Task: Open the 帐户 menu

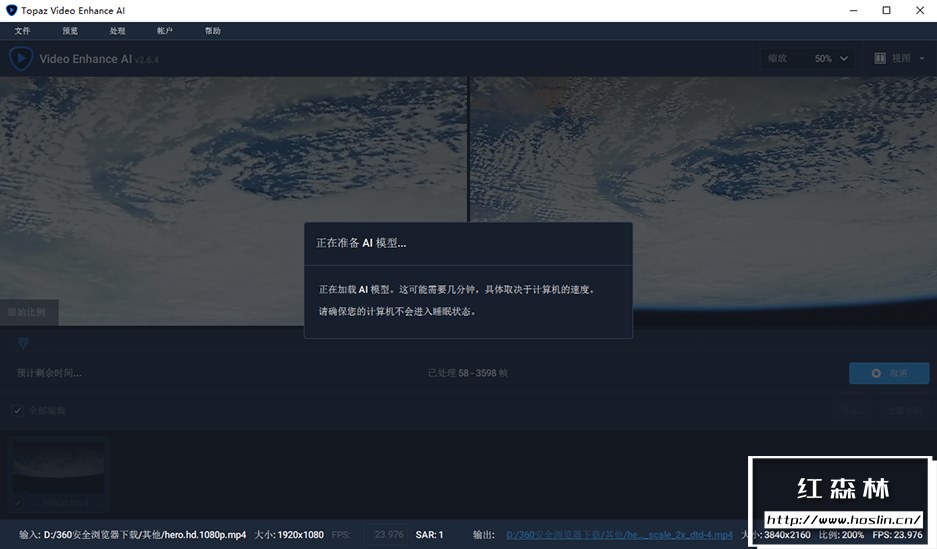Action: coord(165,31)
